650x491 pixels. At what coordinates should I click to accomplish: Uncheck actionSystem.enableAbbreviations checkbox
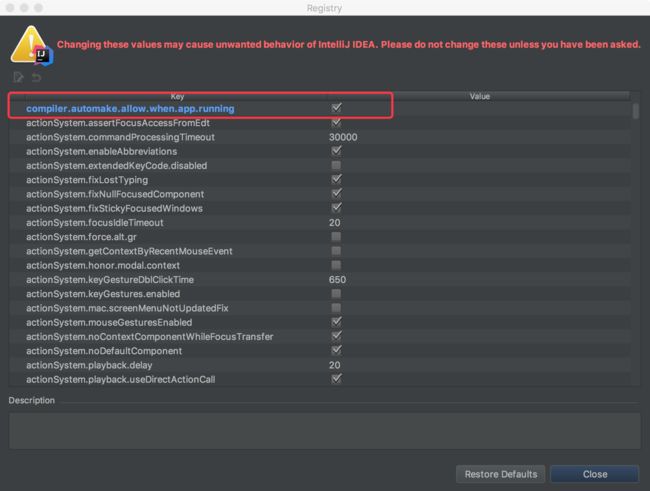tap(336, 151)
